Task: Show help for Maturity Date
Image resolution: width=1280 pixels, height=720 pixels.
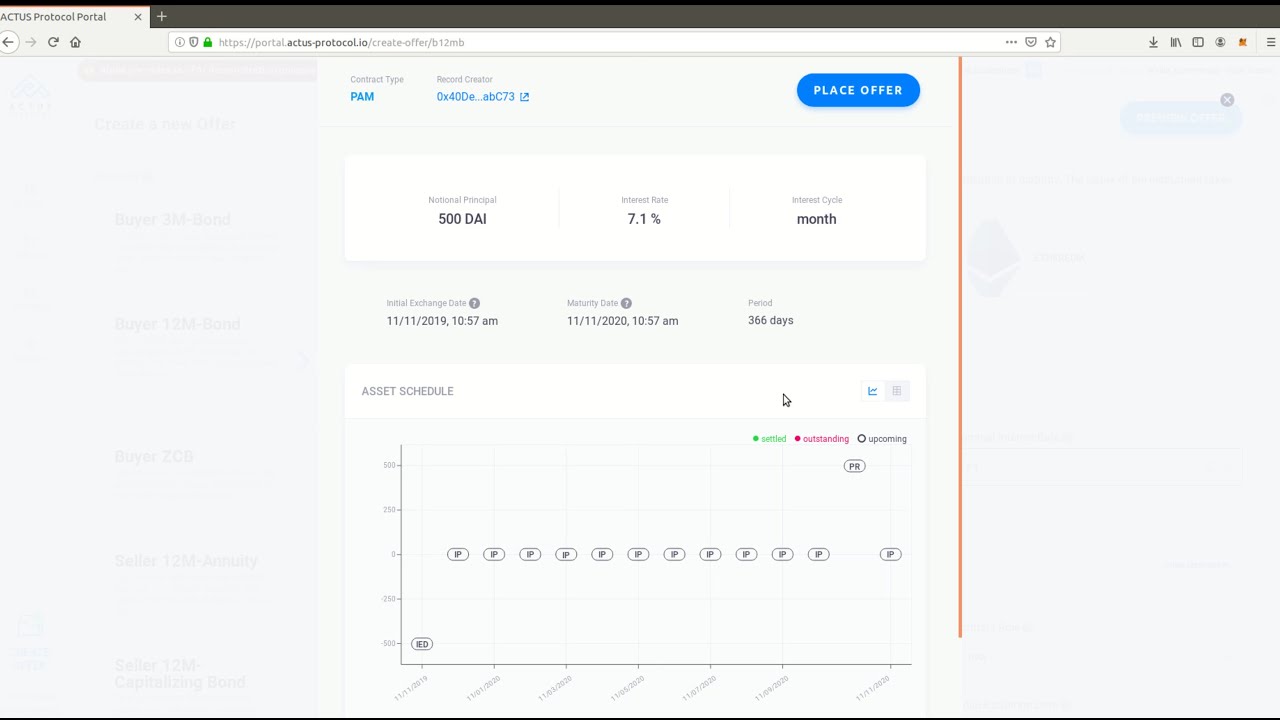Action: [626, 303]
